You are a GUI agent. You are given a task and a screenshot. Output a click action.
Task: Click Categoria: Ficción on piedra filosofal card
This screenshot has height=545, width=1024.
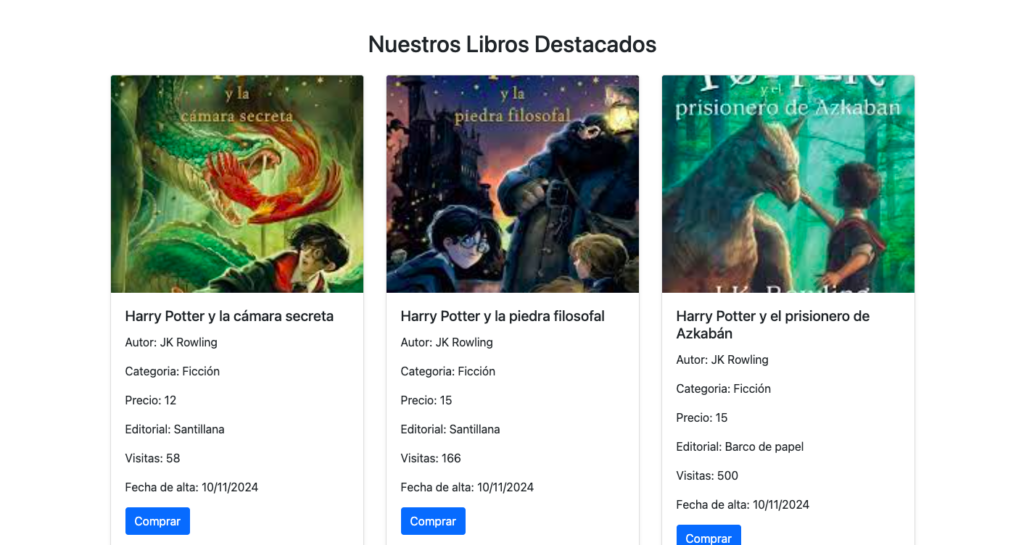[448, 371]
